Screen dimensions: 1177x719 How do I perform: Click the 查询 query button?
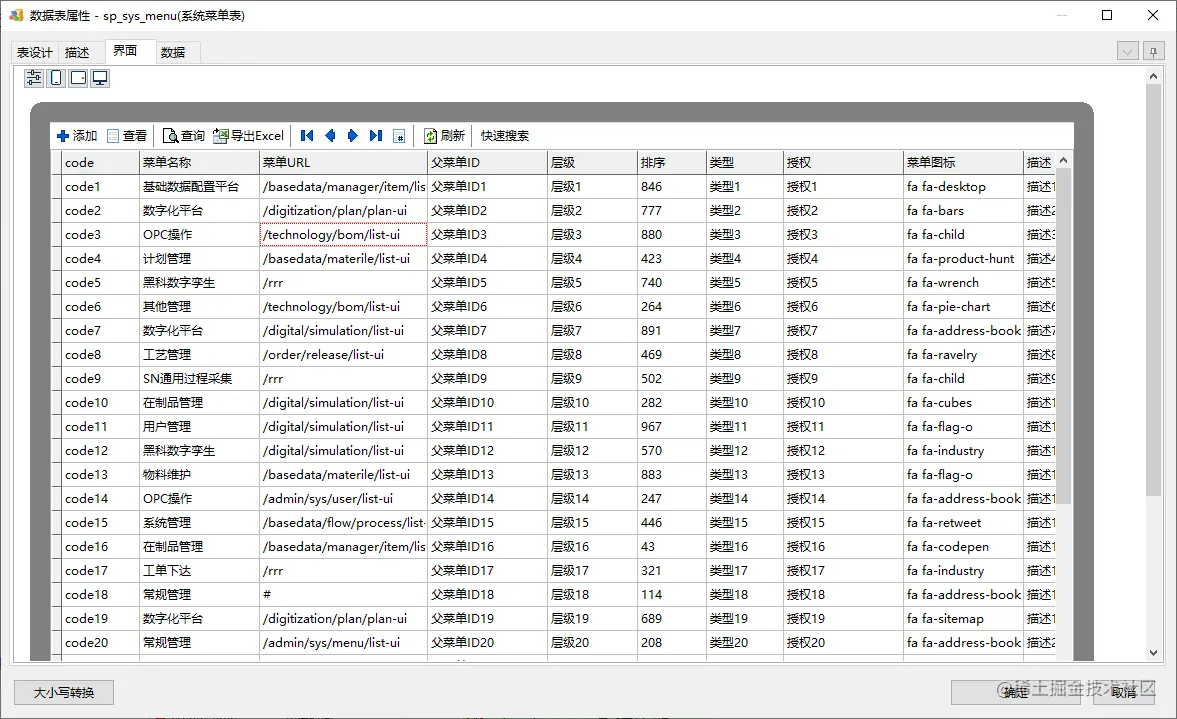coord(184,136)
